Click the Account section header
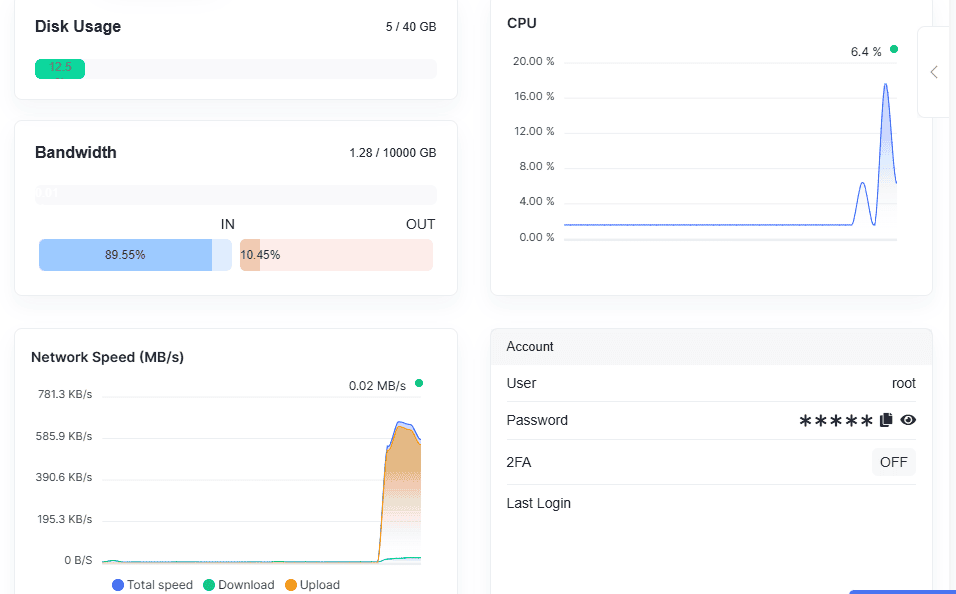956x594 pixels. pyautogui.click(x=712, y=346)
